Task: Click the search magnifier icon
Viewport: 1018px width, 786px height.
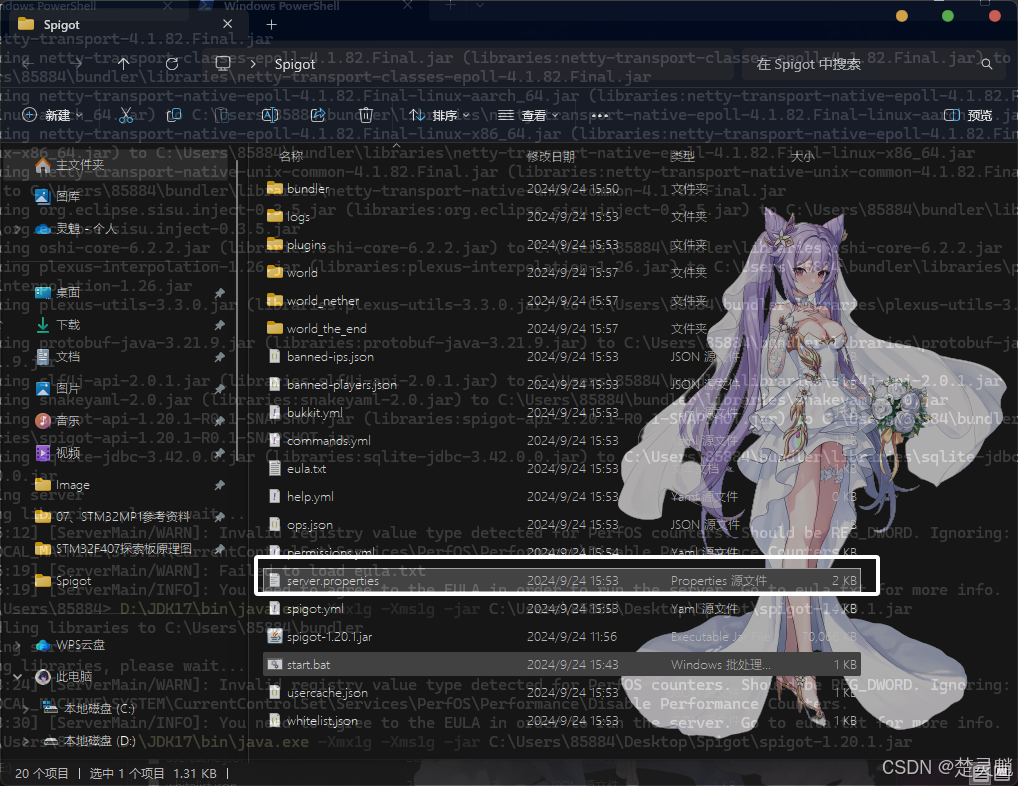Action: pyautogui.click(x=986, y=64)
